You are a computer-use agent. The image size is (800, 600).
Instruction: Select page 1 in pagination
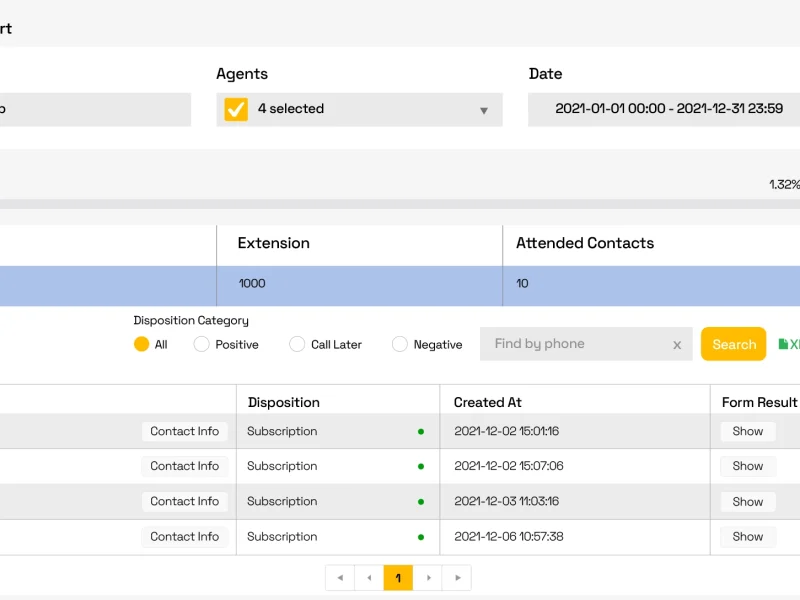click(x=398, y=578)
